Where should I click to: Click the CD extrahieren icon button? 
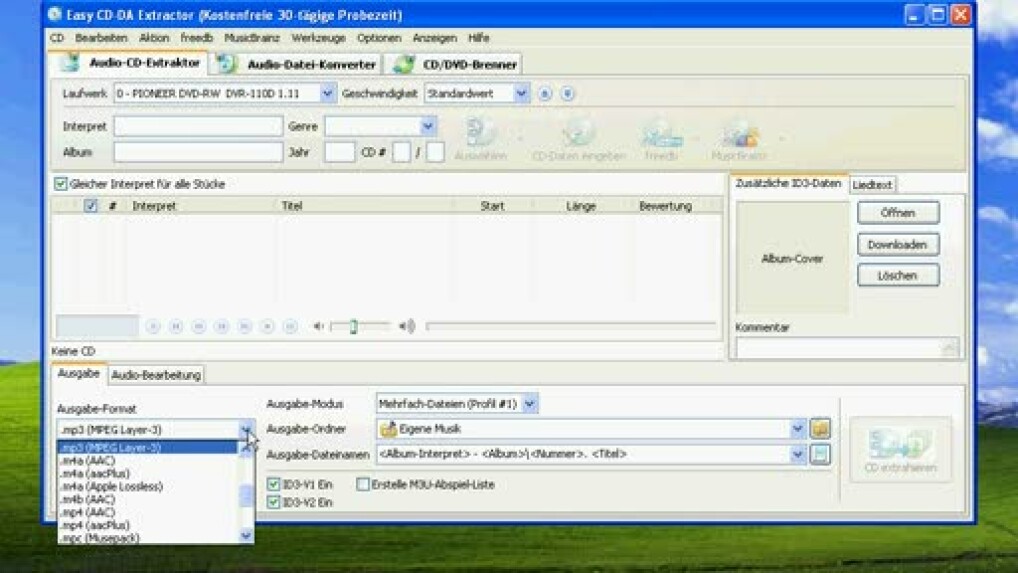pyautogui.click(x=900, y=449)
